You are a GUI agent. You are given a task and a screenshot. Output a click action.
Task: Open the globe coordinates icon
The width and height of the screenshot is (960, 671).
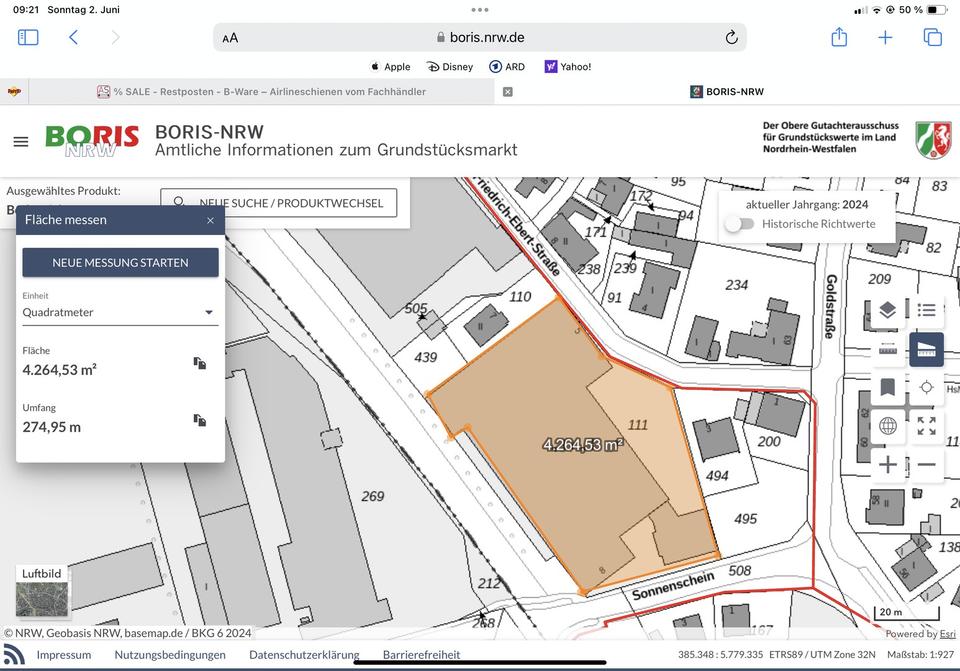[x=887, y=426]
